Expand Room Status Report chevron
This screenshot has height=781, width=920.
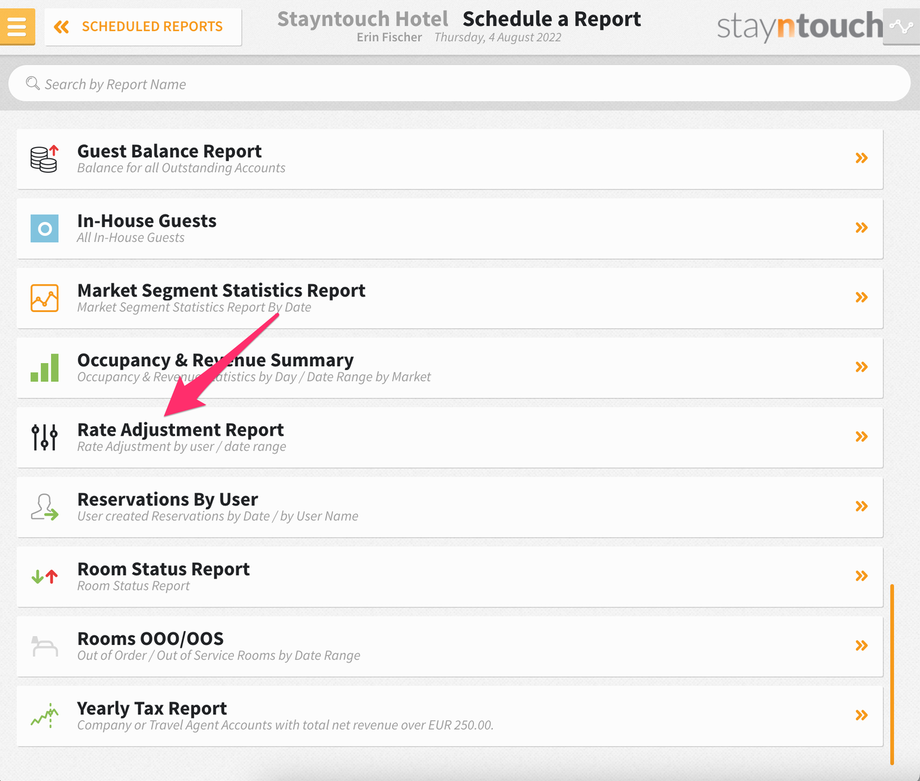pyautogui.click(x=861, y=576)
